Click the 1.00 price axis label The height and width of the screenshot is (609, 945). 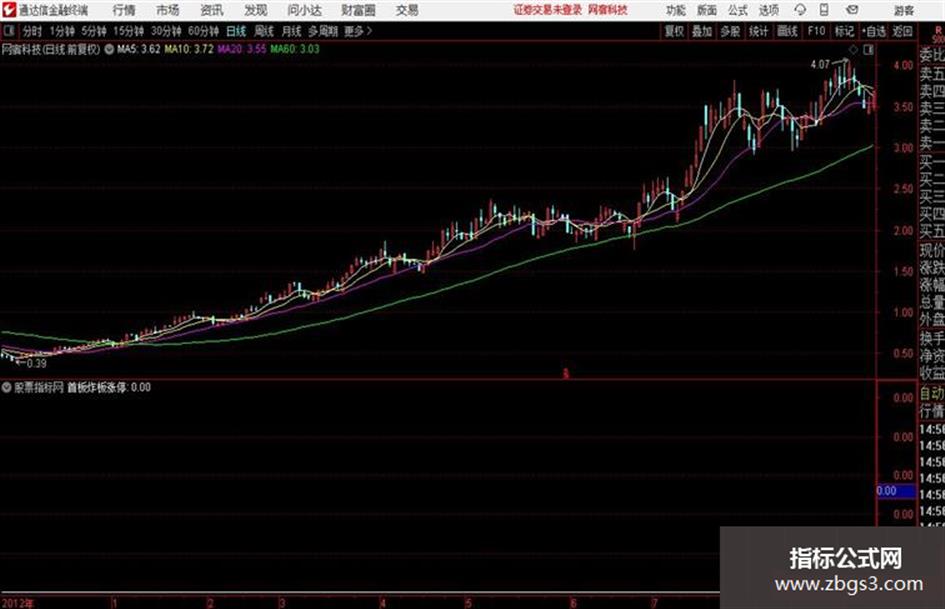tap(903, 312)
